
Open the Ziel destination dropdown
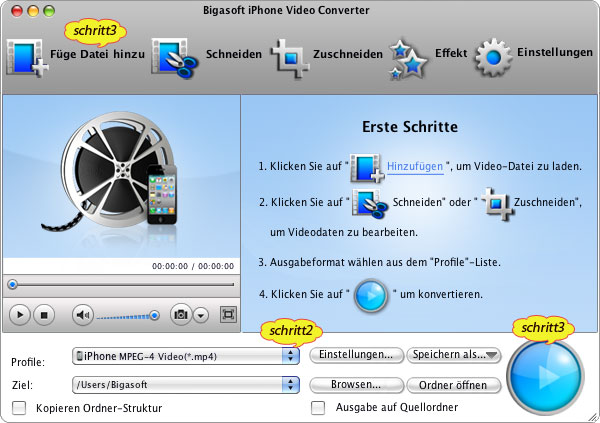pyautogui.click(x=186, y=385)
